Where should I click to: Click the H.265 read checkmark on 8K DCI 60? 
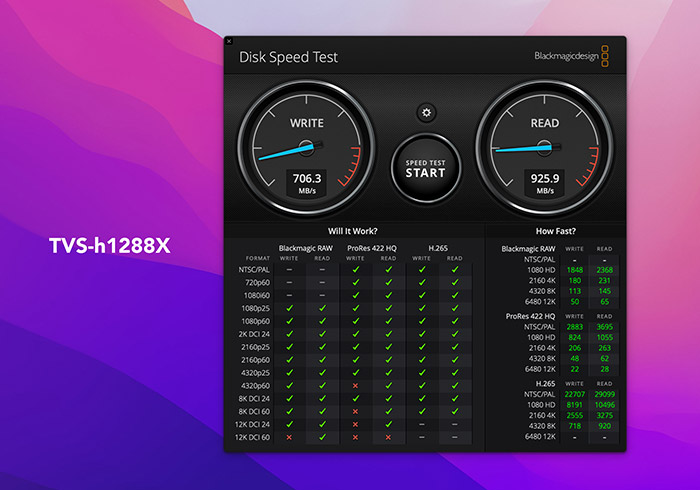[455, 411]
